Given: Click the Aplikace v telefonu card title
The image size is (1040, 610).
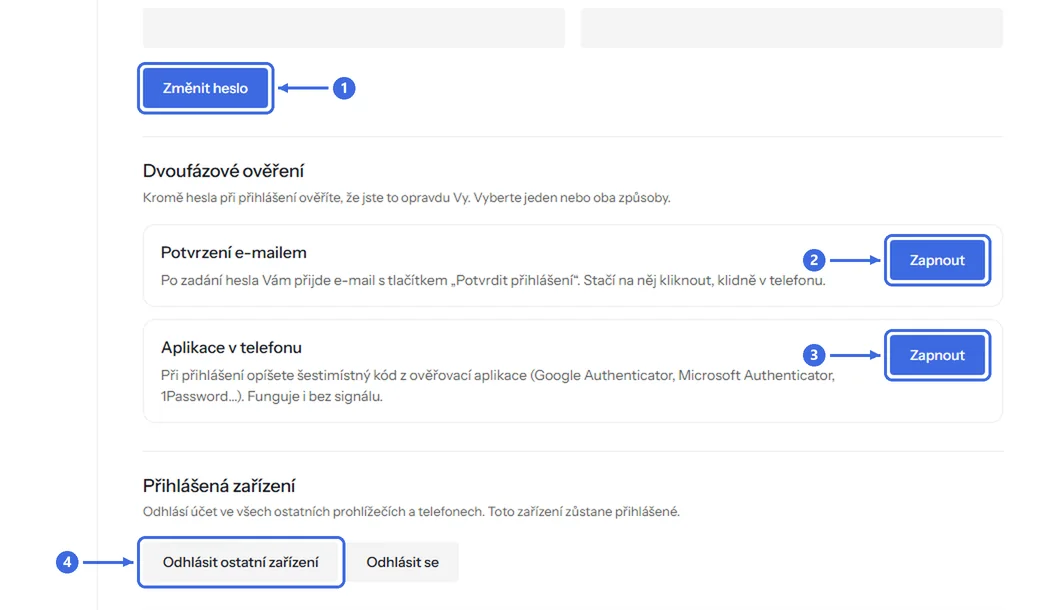Looking at the screenshot, I should pos(231,347).
